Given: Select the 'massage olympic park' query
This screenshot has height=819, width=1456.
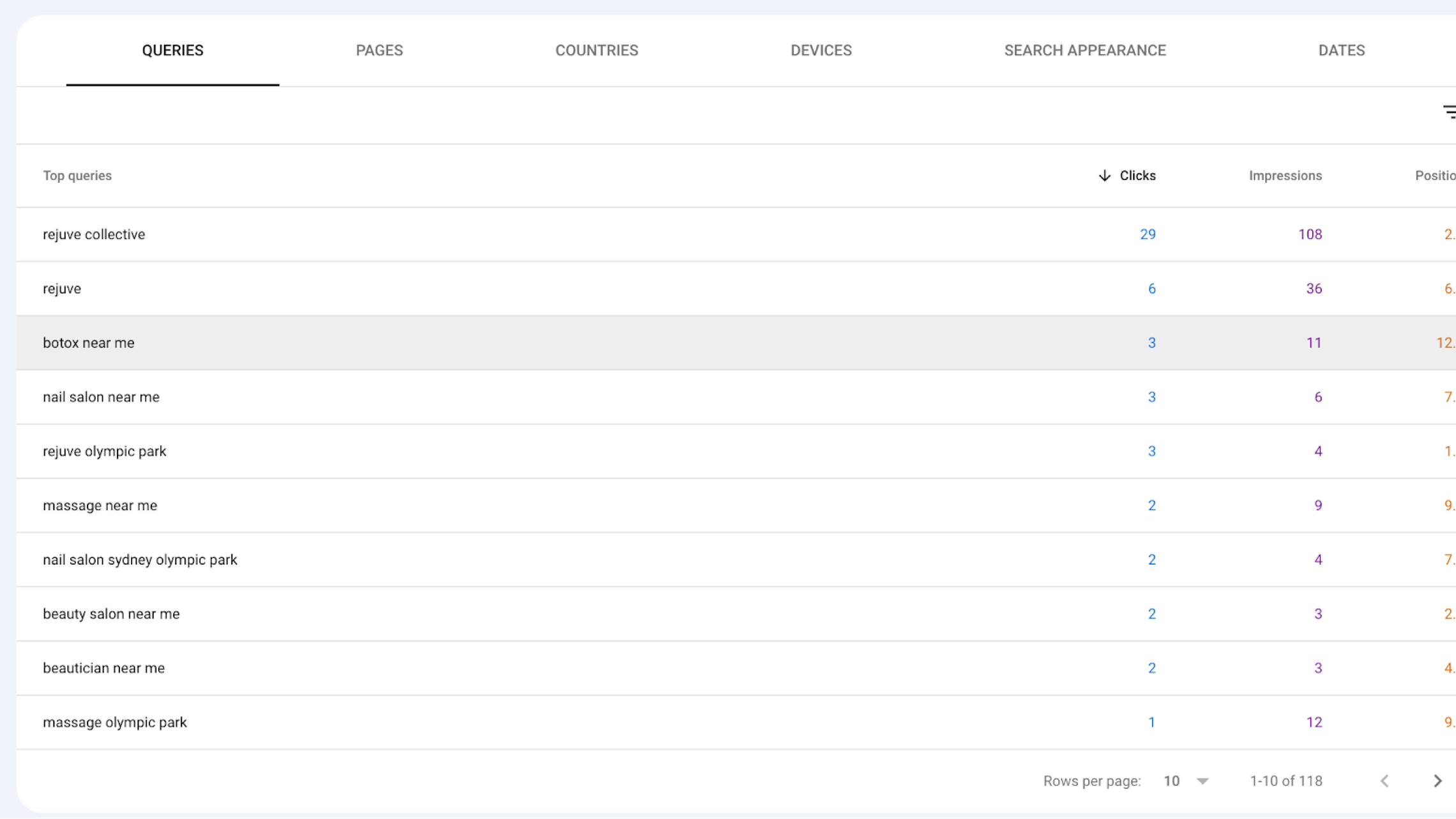Looking at the screenshot, I should (x=115, y=722).
